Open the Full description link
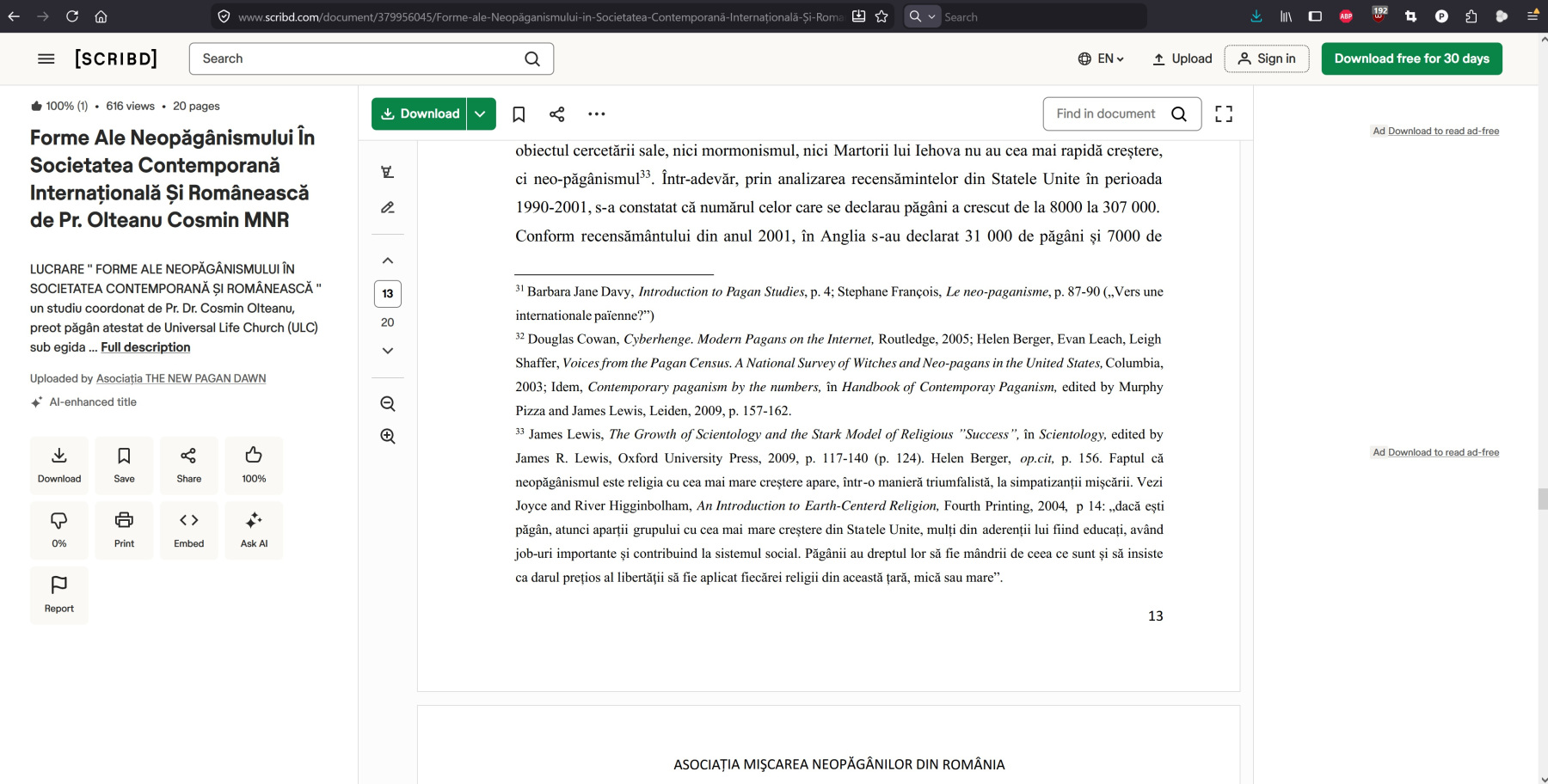The image size is (1548, 784). tap(145, 347)
